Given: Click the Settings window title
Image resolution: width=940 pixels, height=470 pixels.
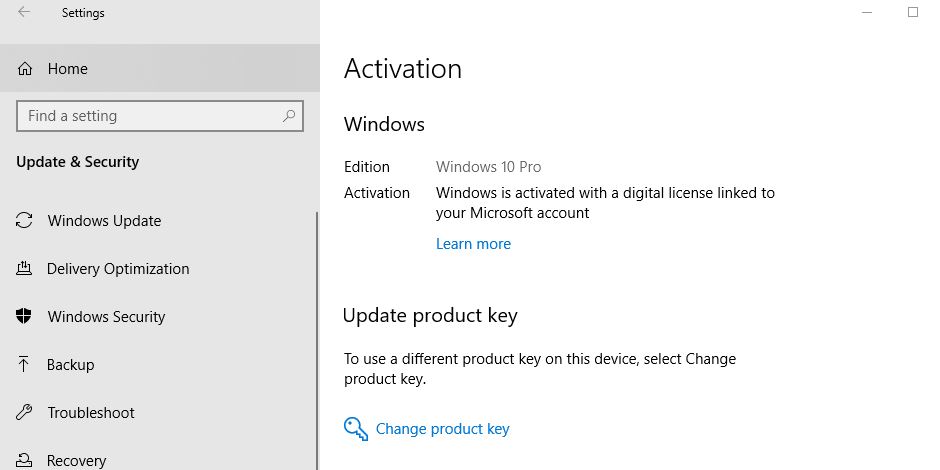Looking at the screenshot, I should click(x=83, y=13).
